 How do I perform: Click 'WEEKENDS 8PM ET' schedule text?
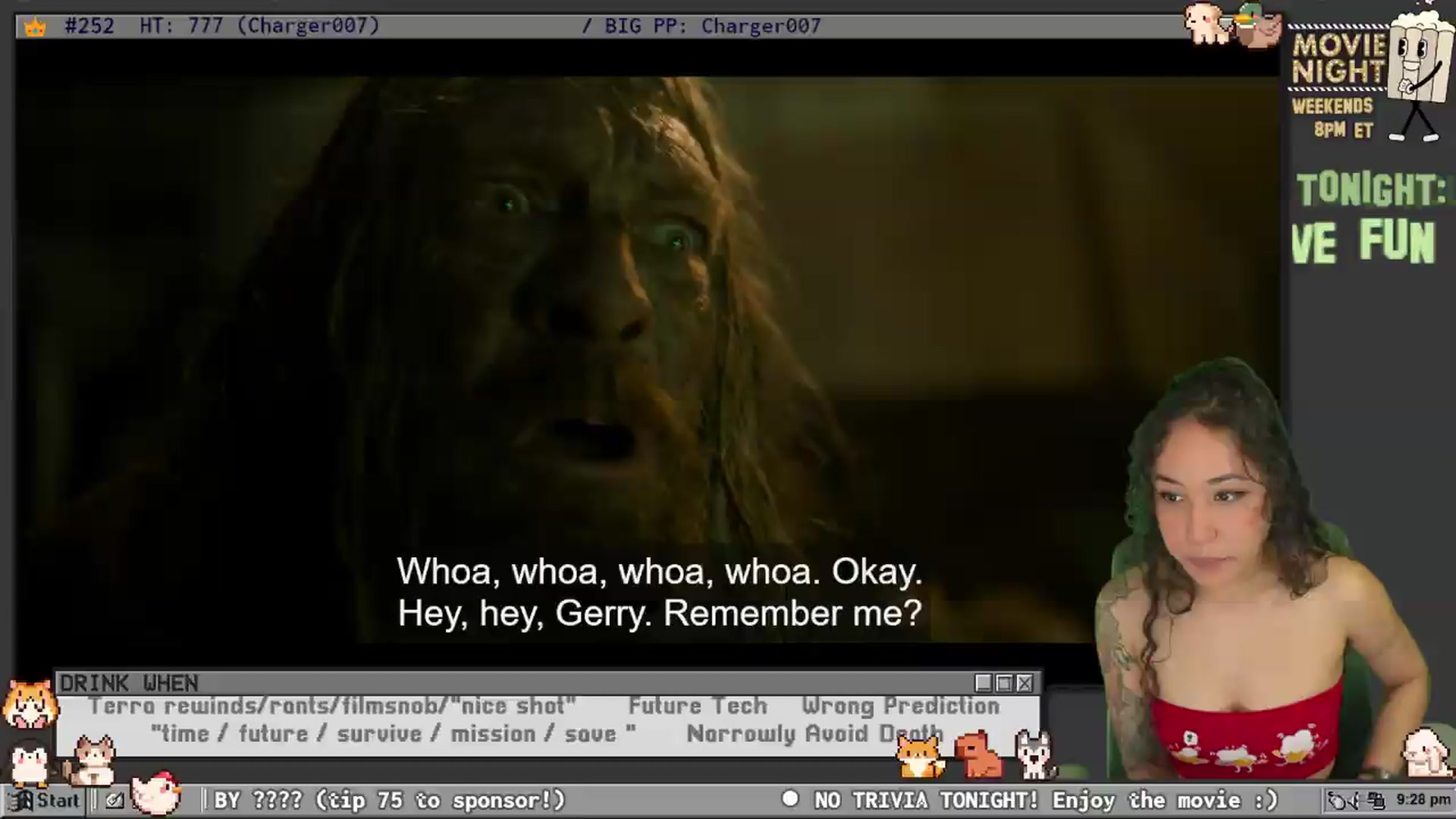click(1333, 118)
